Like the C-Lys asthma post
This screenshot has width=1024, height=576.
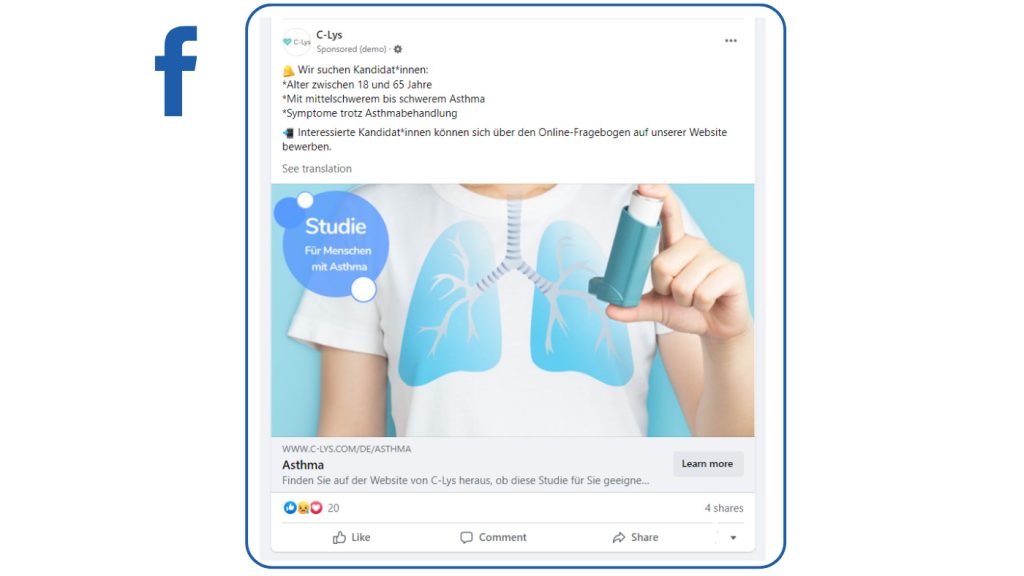click(x=351, y=537)
